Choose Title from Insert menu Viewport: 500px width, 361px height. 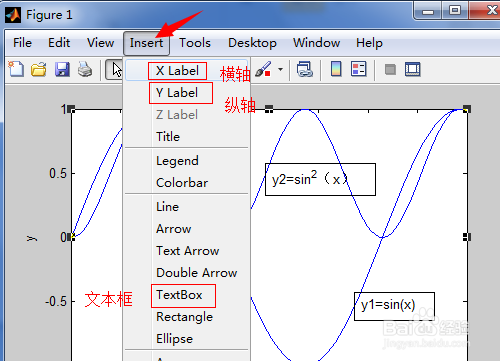[187, 137]
